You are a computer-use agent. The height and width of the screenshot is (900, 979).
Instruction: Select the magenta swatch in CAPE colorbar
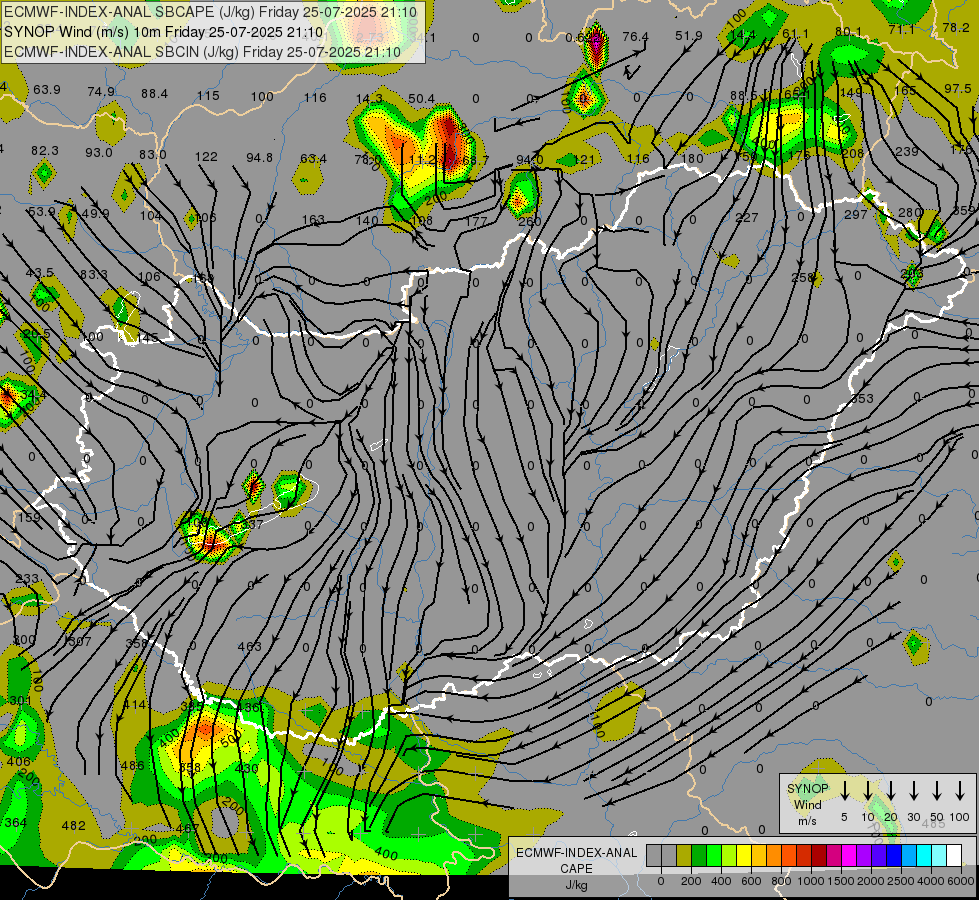(849, 856)
